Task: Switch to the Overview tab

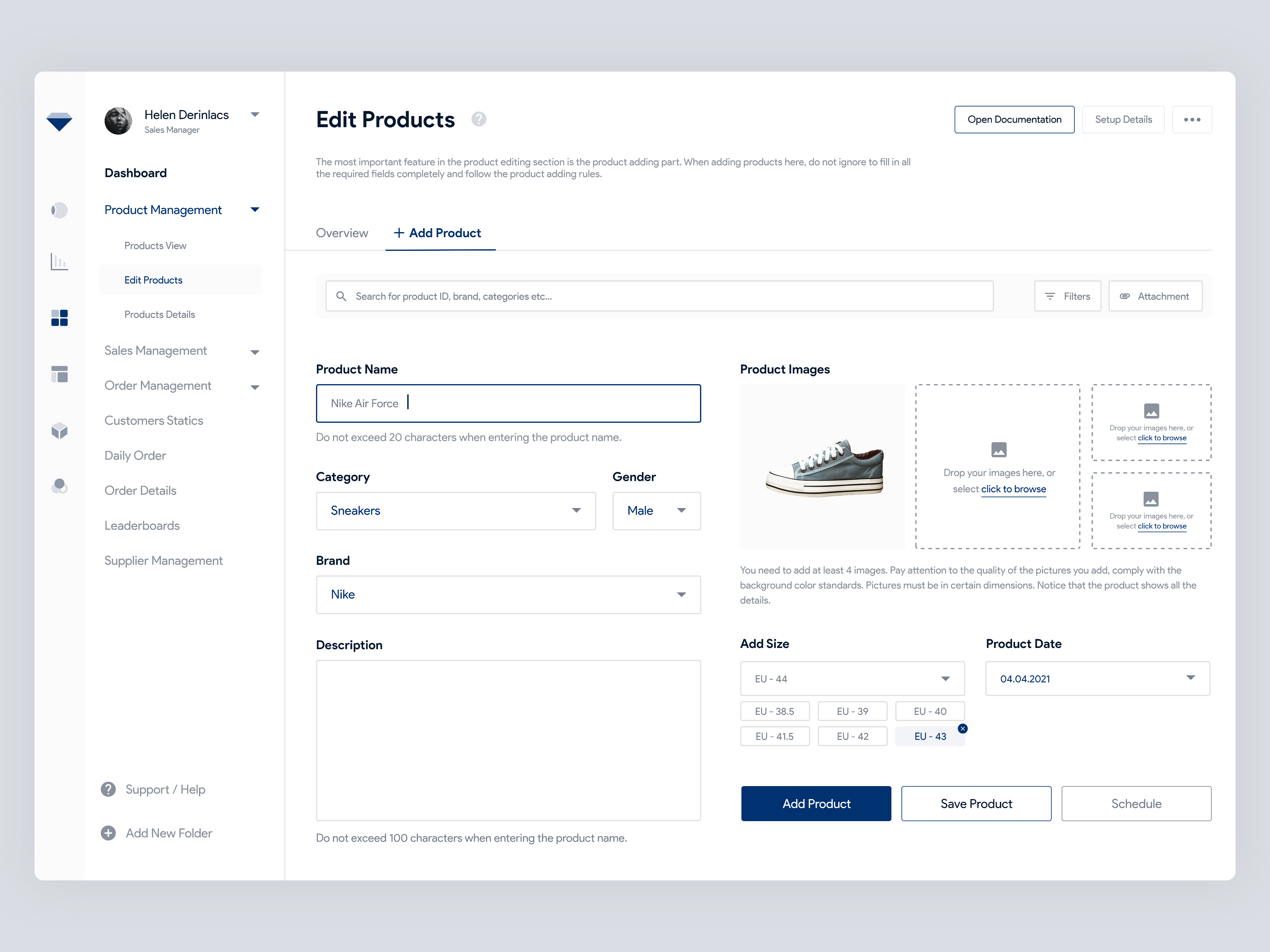Action: 342,233
